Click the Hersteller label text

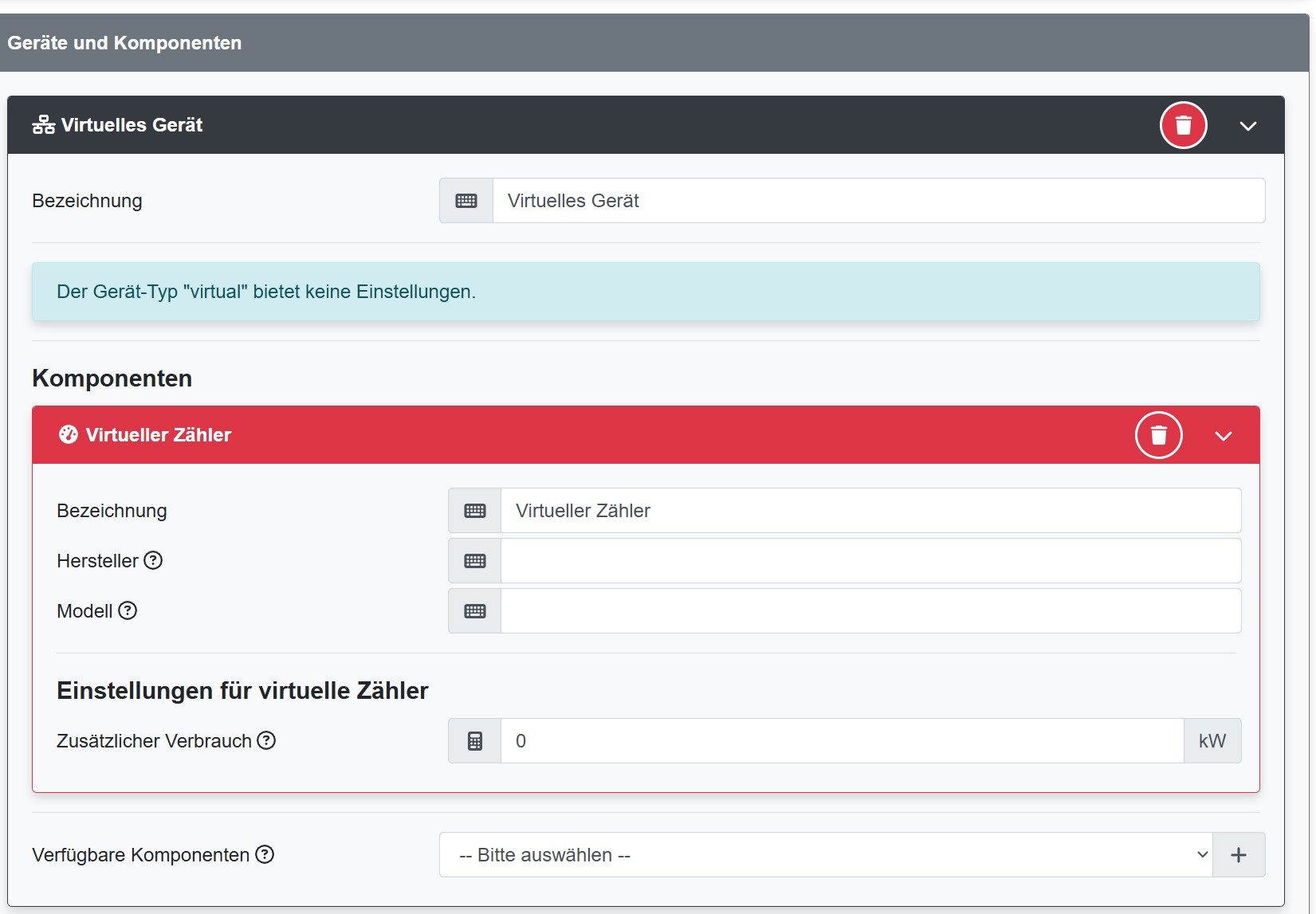tap(97, 561)
